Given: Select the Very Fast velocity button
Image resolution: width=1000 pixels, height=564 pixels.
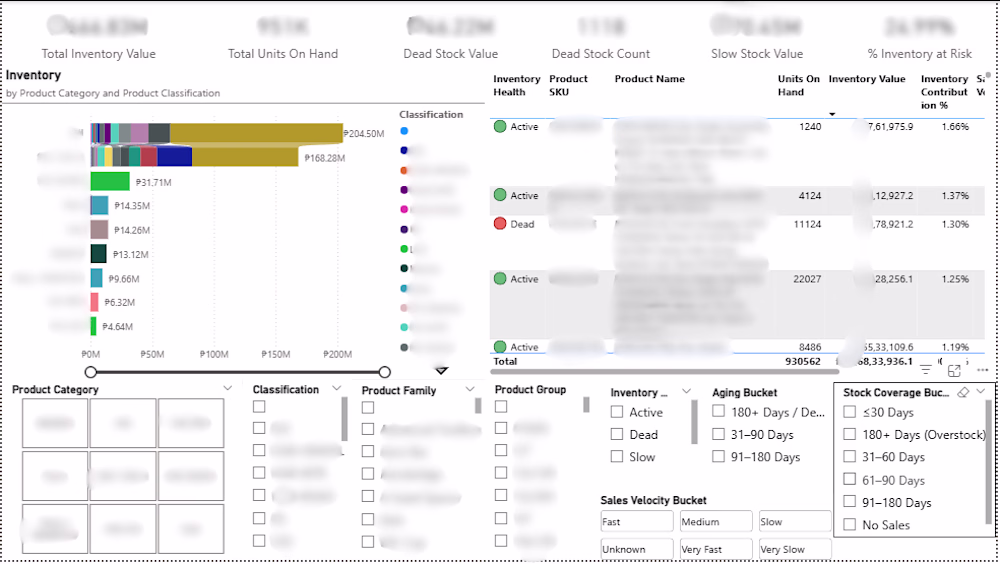Looking at the screenshot, I should click(716, 549).
